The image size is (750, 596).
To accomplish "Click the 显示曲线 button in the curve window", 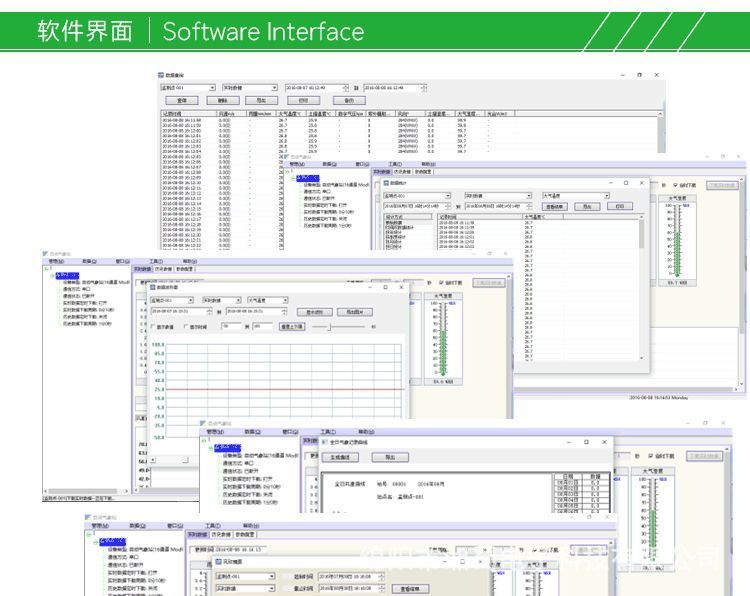I will (314, 312).
